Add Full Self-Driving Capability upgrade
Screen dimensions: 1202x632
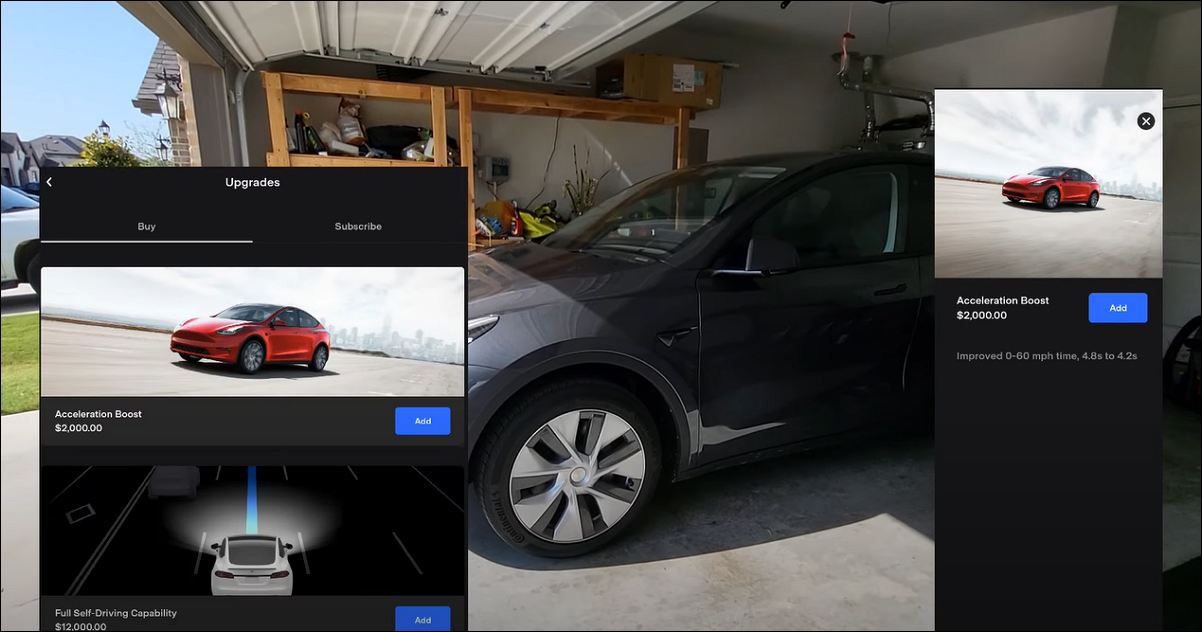pos(422,619)
